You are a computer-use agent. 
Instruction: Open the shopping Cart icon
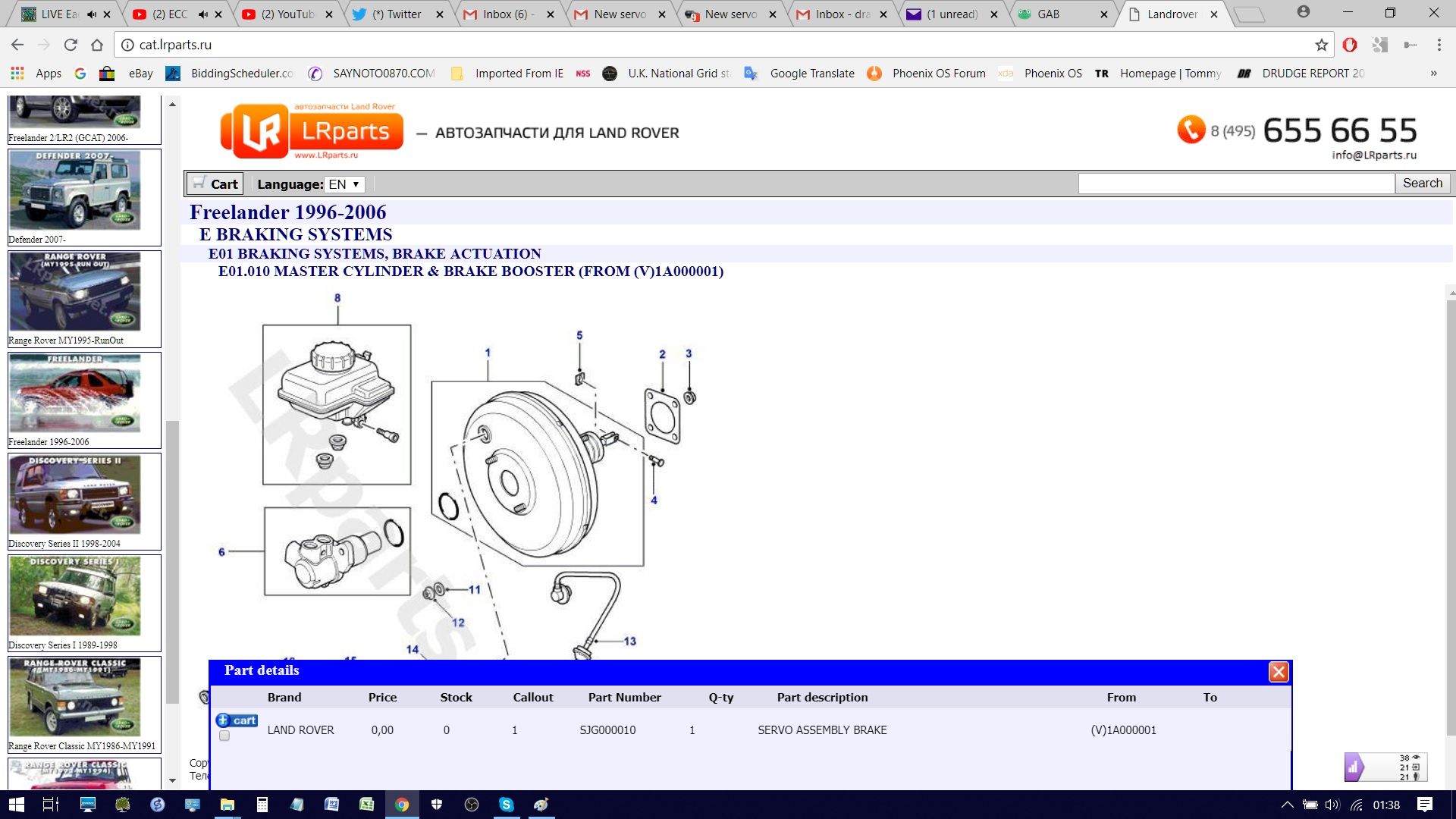[215, 184]
